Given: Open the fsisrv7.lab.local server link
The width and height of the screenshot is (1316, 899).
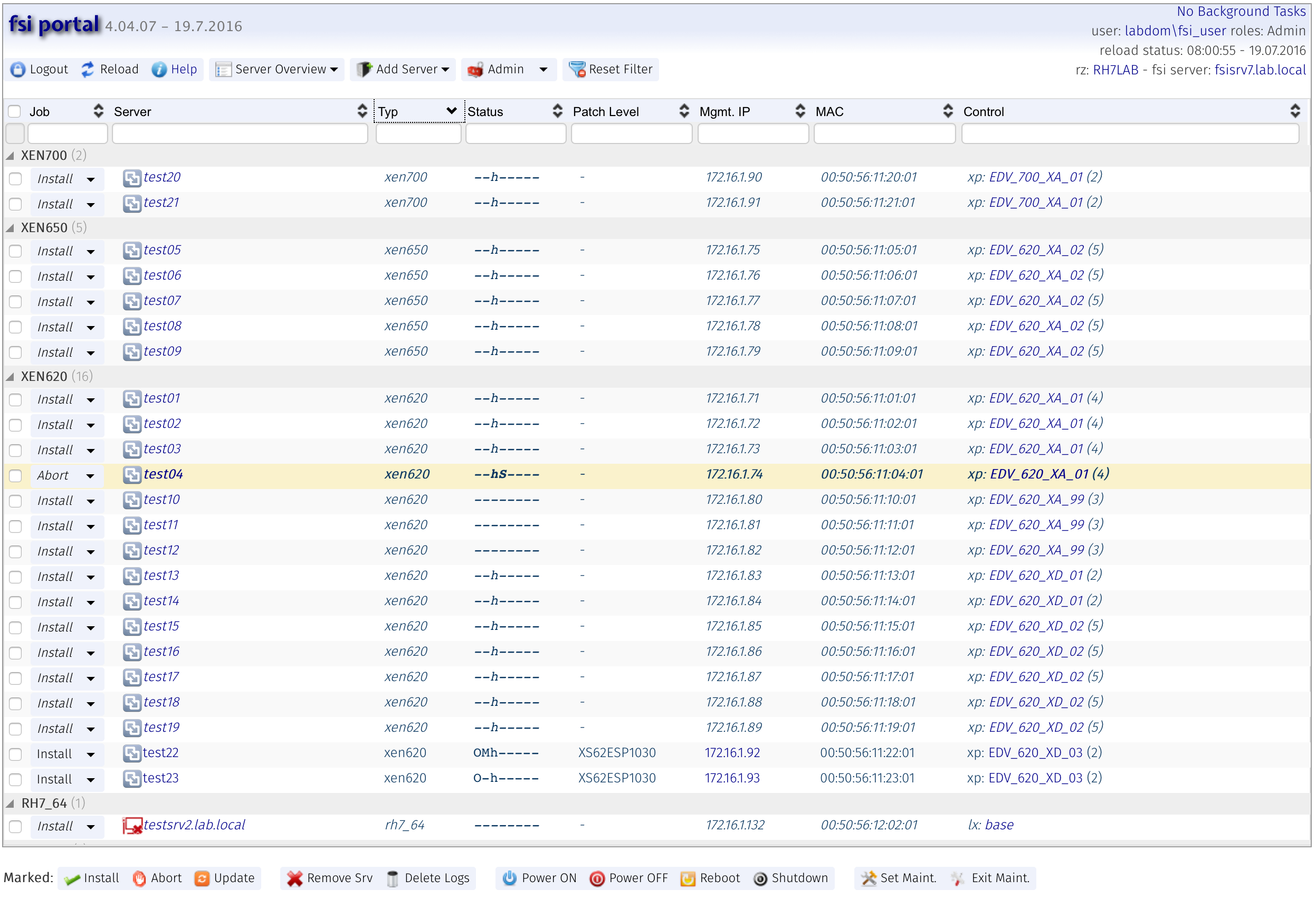Looking at the screenshot, I should [1260, 70].
